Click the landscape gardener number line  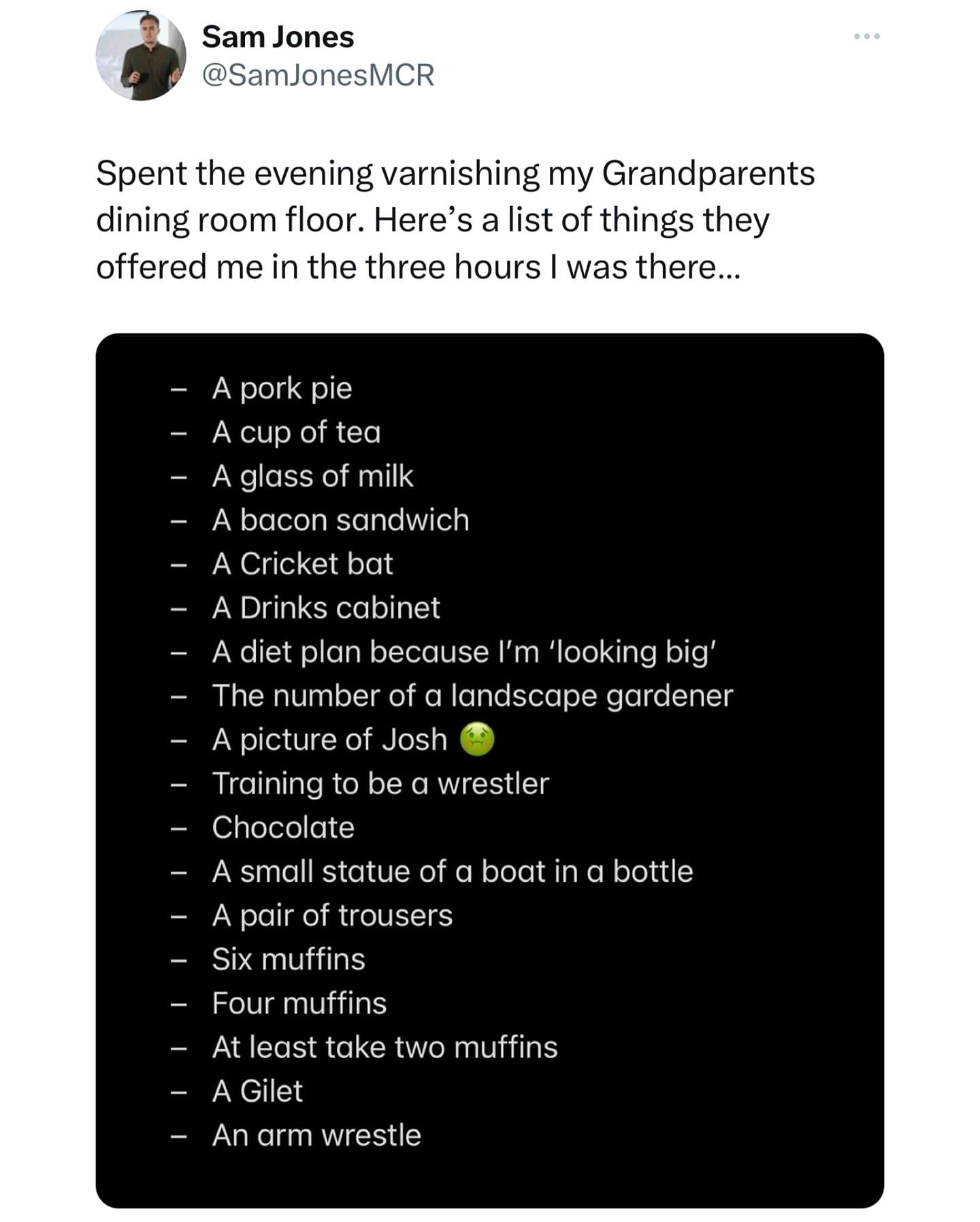[x=472, y=696]
